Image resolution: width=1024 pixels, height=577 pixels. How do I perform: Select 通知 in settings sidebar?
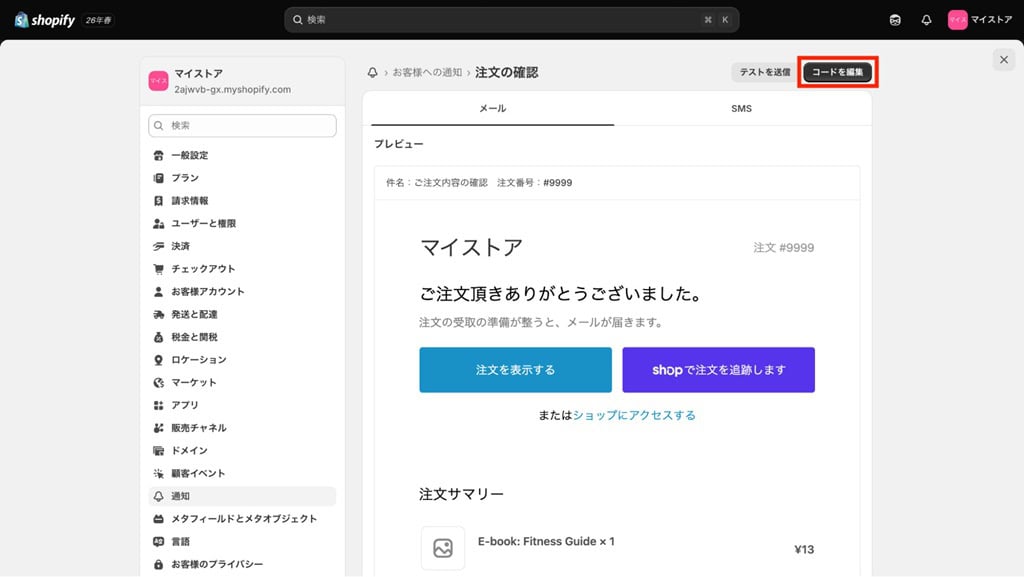click(242, 496)
